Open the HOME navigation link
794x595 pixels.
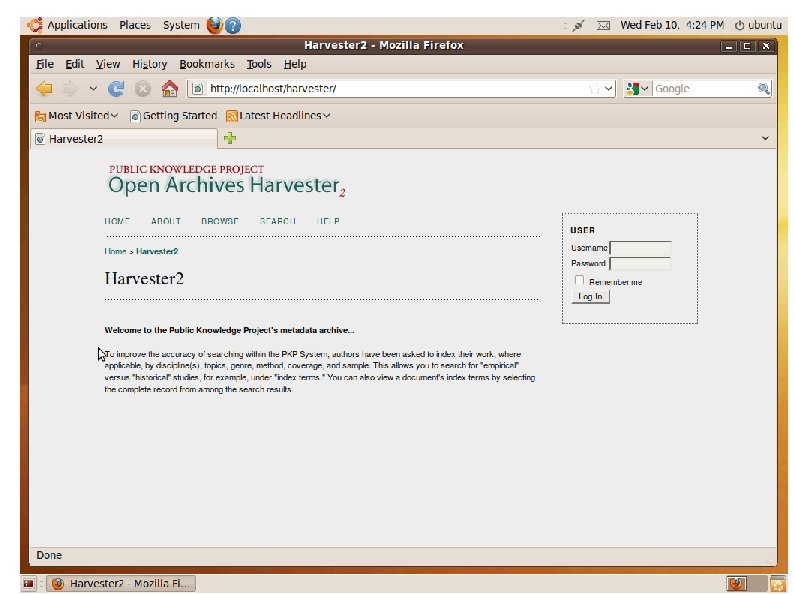pos(116,221)
